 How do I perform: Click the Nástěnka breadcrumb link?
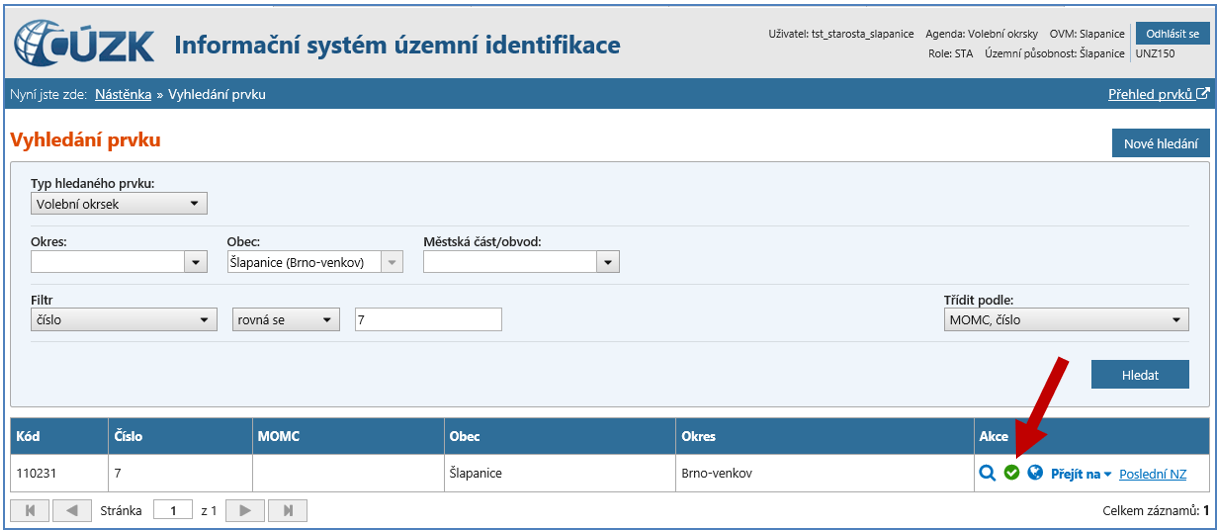pyautogui.click(x=123, y=95)
